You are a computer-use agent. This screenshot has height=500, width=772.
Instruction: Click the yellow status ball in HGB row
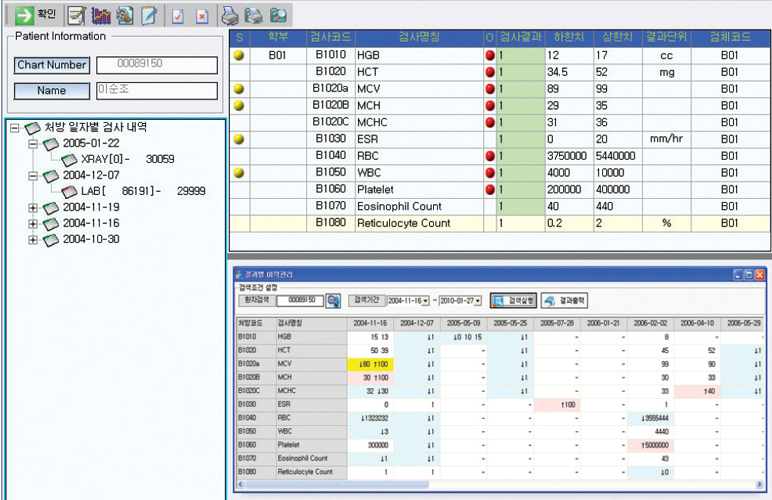tap(239, 55)
